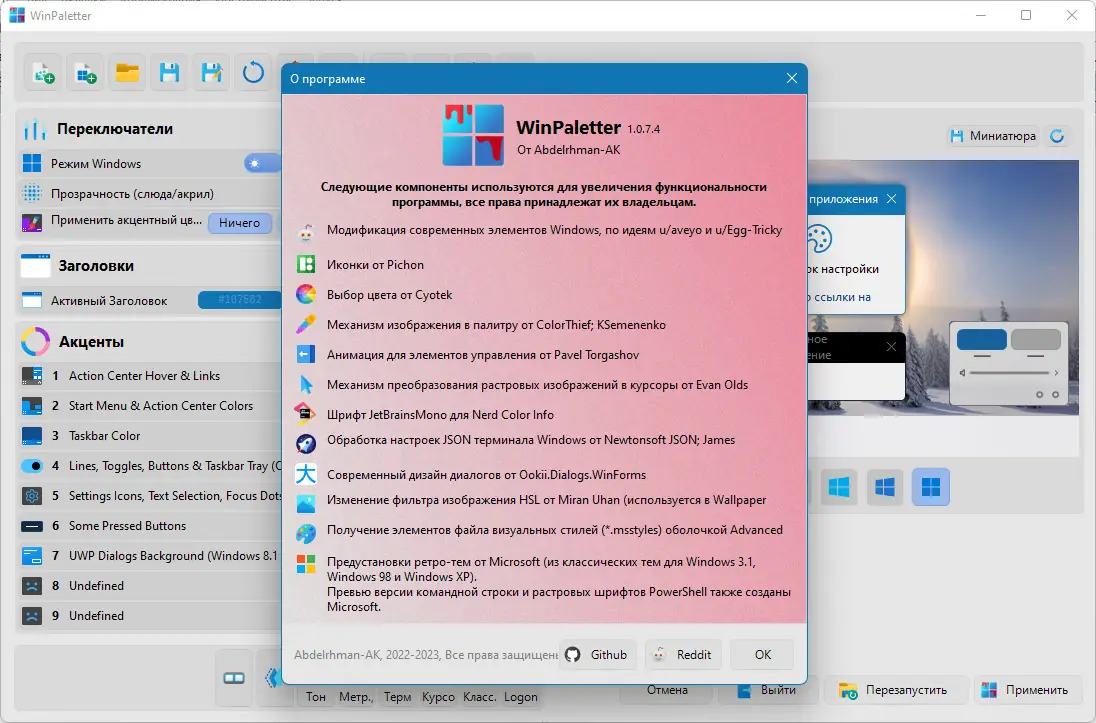Screen dimensions: 1096x723
Task: Click the Акценты colorful ring icon
Action: (x=35, y=342)
